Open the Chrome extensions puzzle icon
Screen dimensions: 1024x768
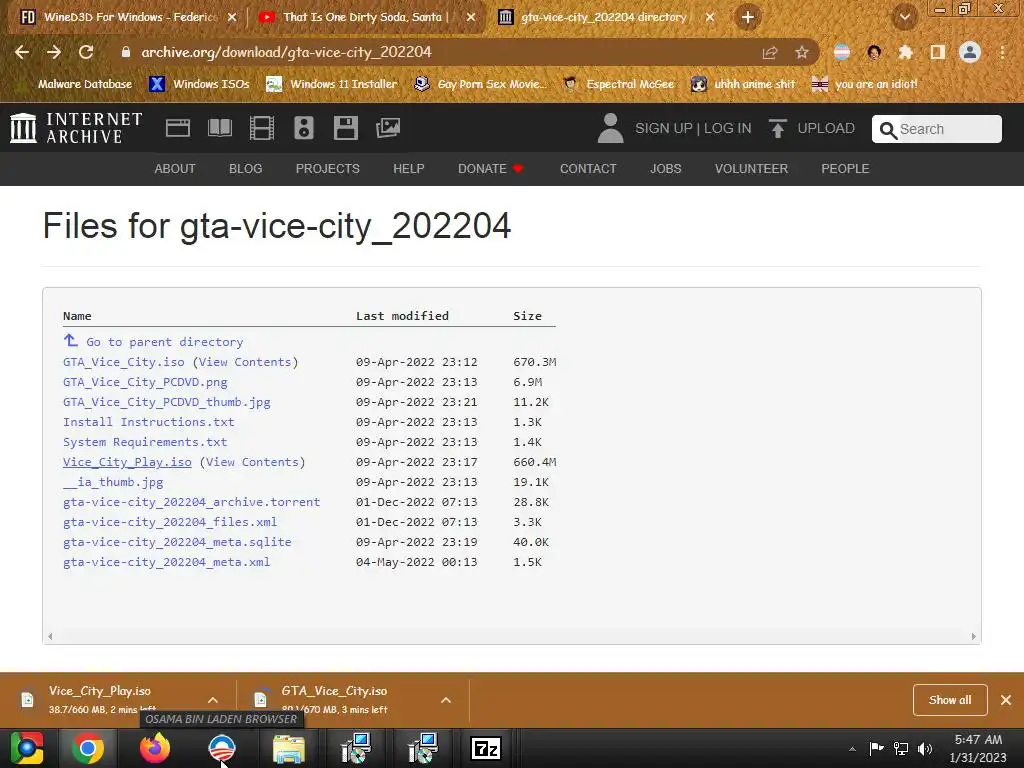(x=905, y=52)
